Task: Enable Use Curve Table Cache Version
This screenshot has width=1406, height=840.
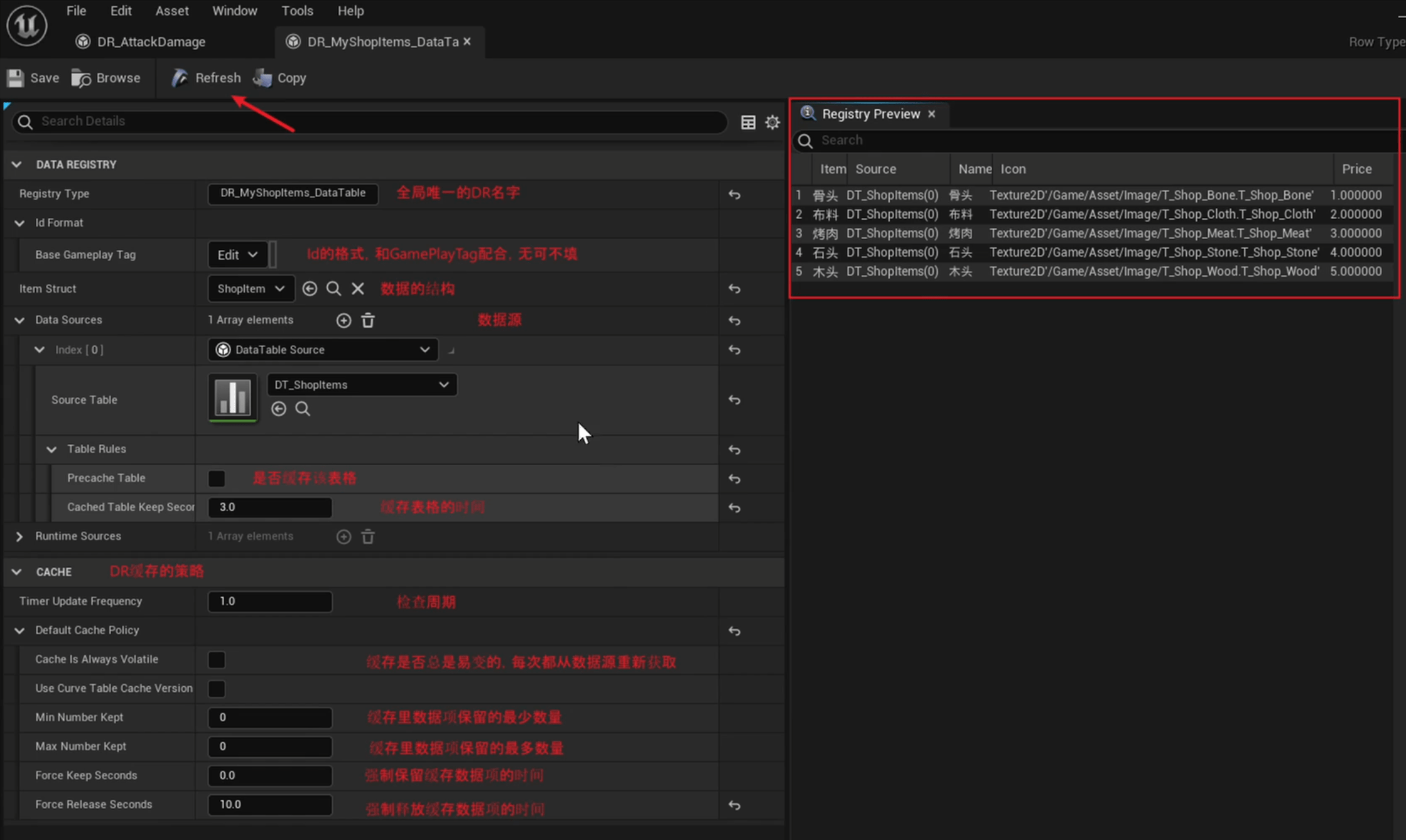Action: point(217,688)
